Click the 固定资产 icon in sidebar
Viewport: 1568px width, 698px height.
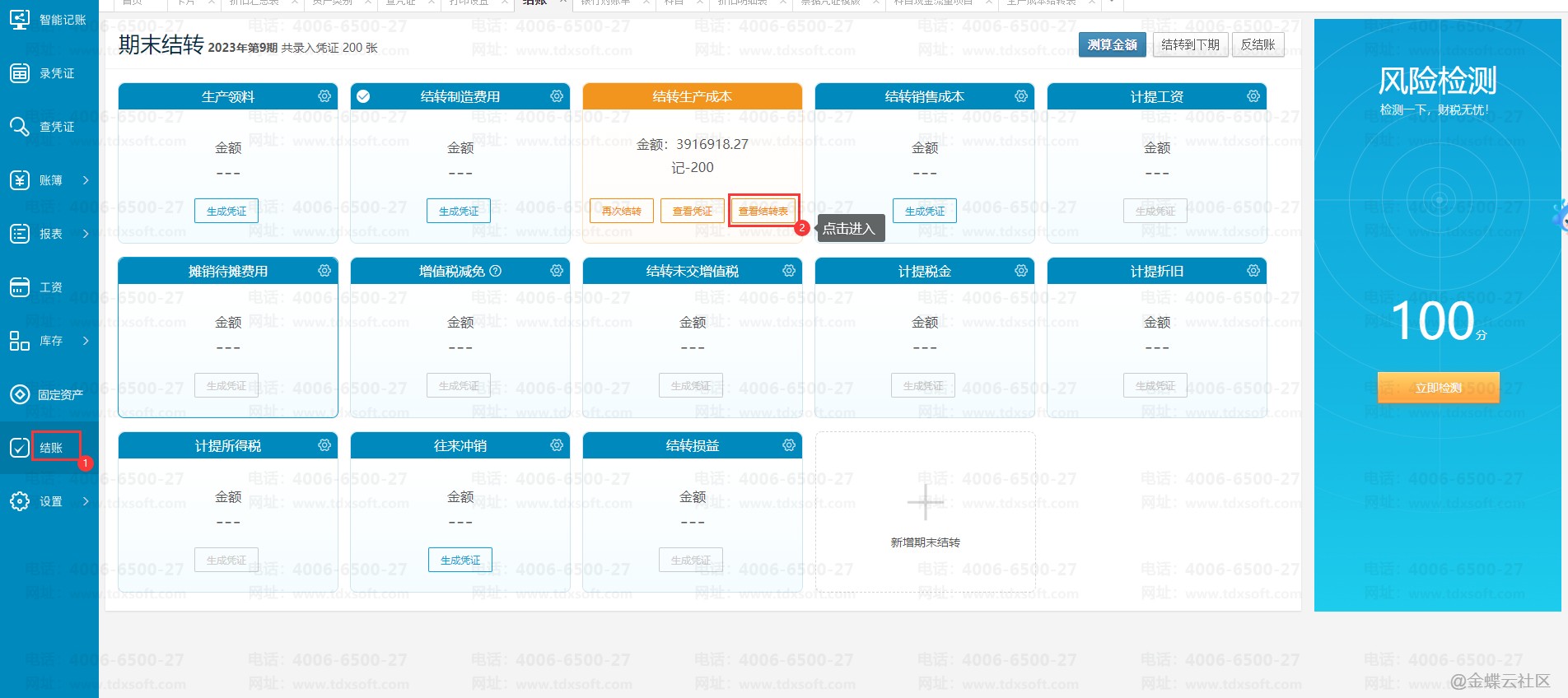tap(20, 394)
